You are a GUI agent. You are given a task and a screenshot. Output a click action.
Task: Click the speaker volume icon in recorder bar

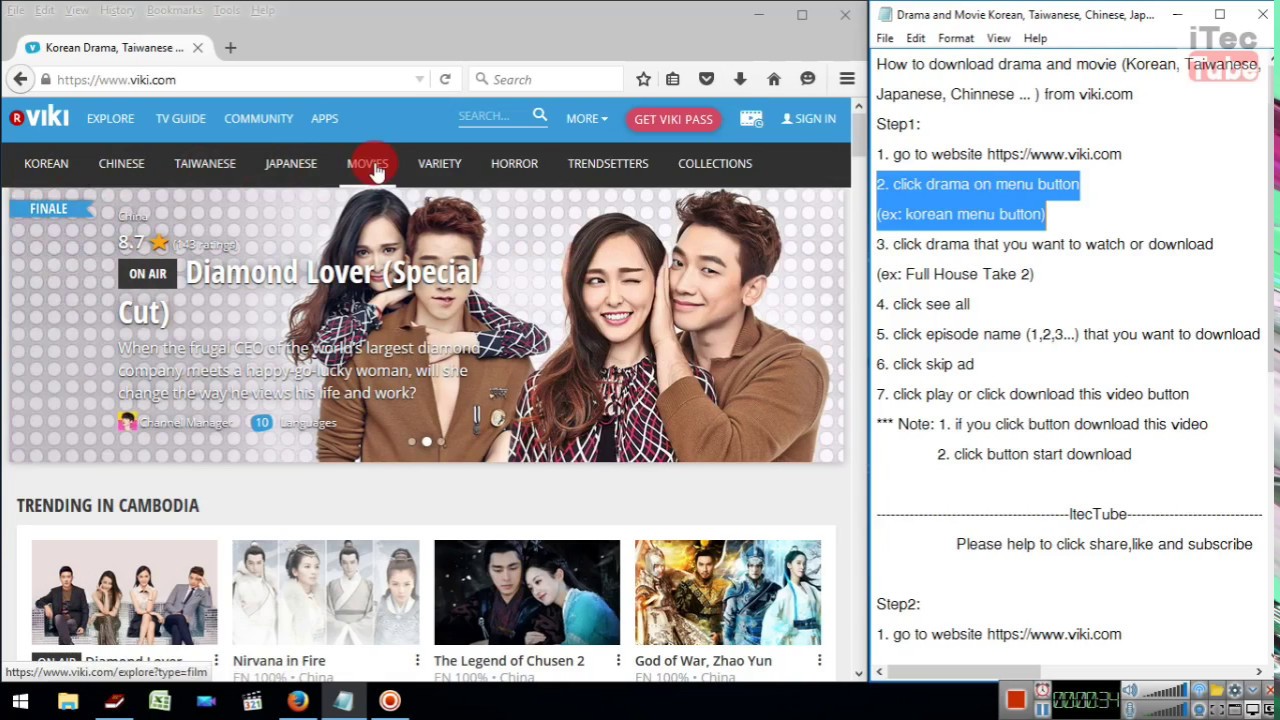[x=1129, y=690]
